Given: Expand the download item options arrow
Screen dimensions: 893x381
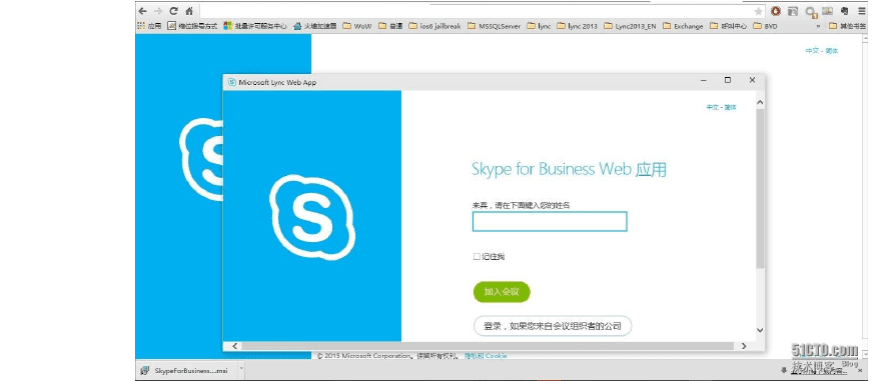Looking at the screenshot, I should (x=241, y=370).
